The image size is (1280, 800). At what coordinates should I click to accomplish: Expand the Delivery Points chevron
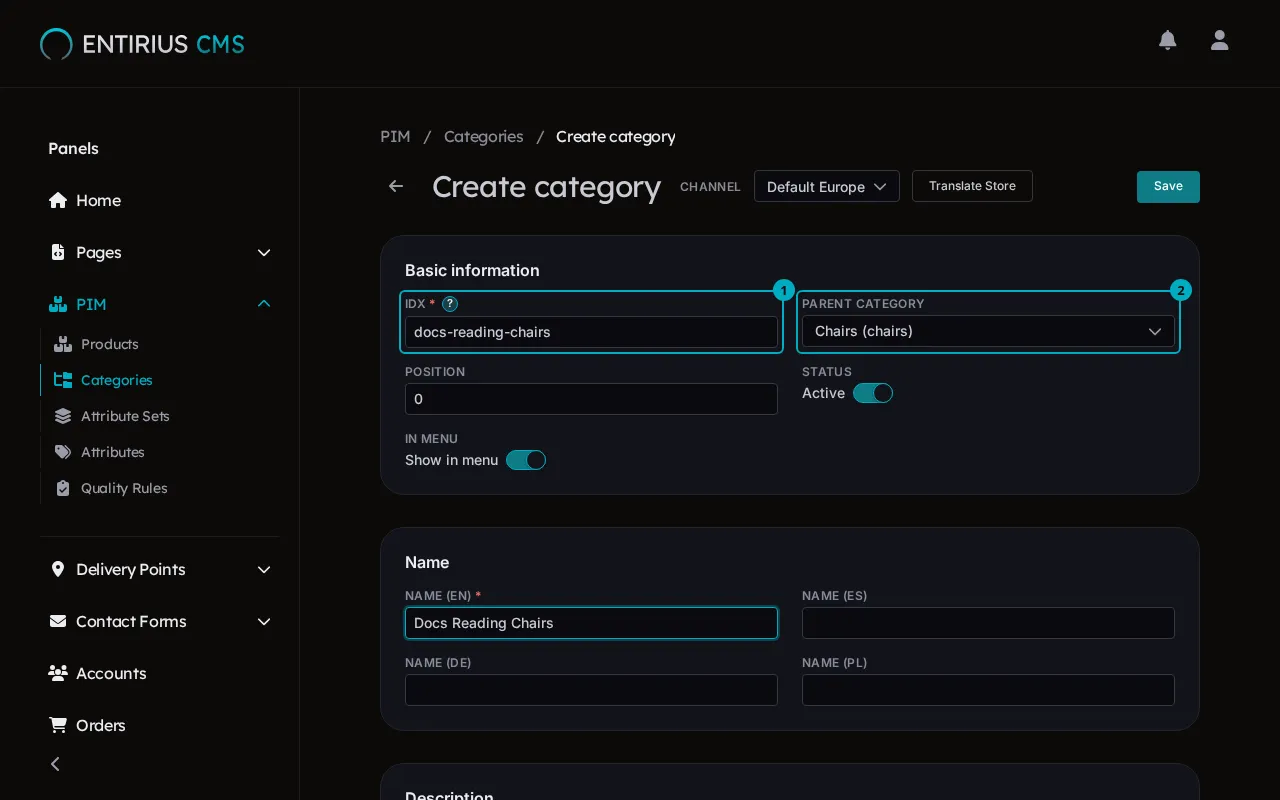(x=264, y=569)
